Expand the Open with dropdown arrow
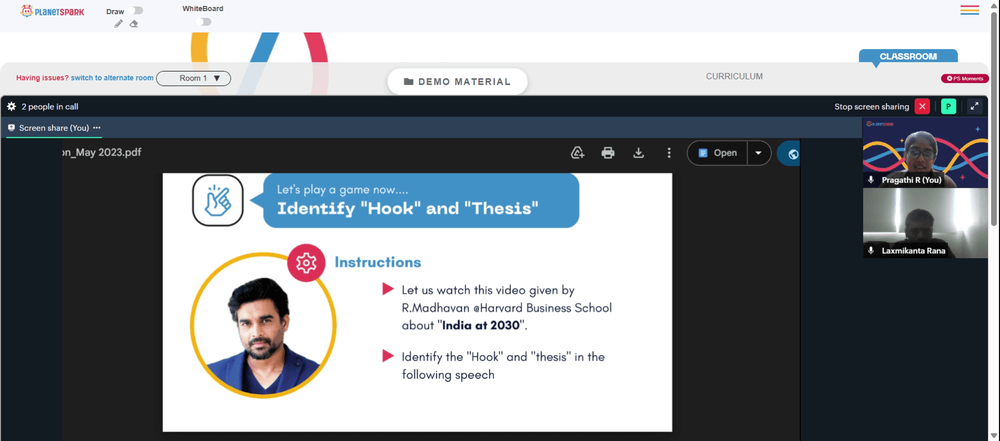The height and width of the screenshot is (441, 1000). pos(759,153)
